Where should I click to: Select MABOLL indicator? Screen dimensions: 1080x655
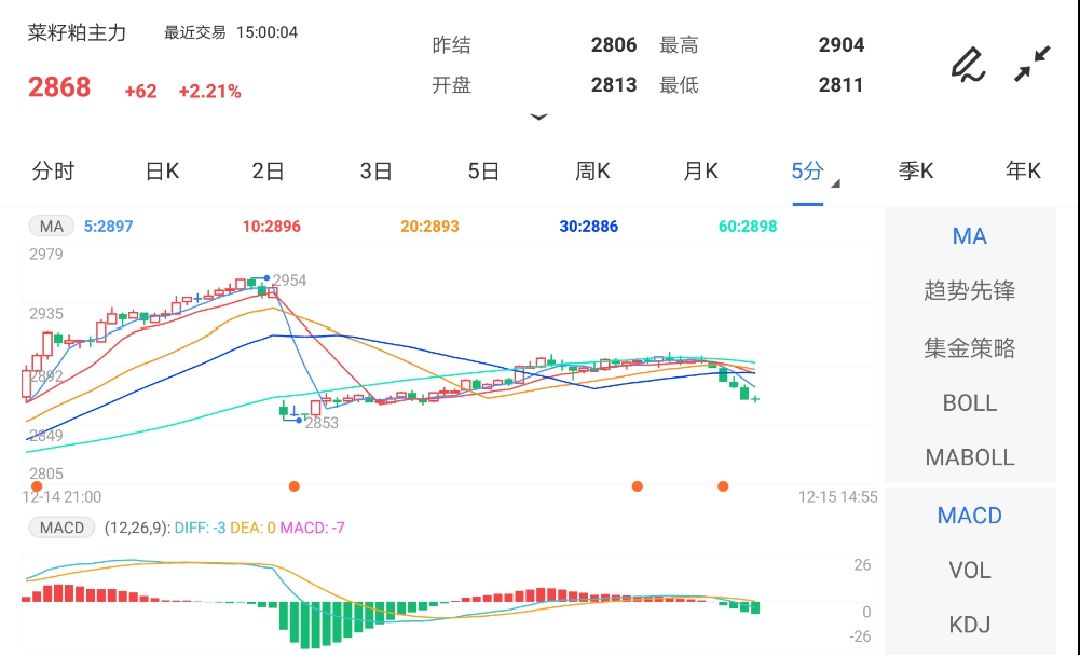970,457
